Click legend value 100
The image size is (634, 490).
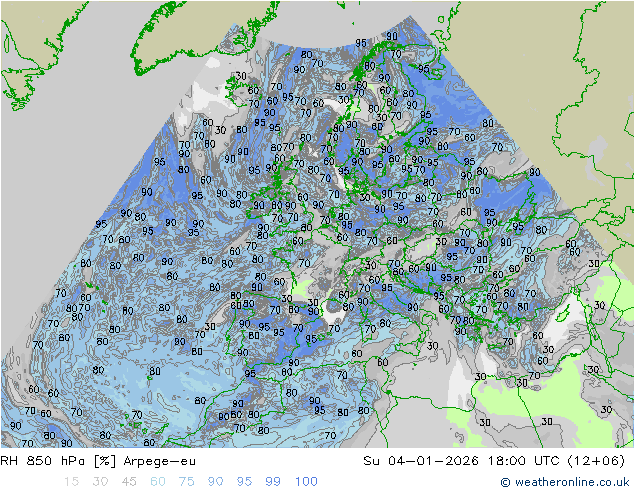306,482
